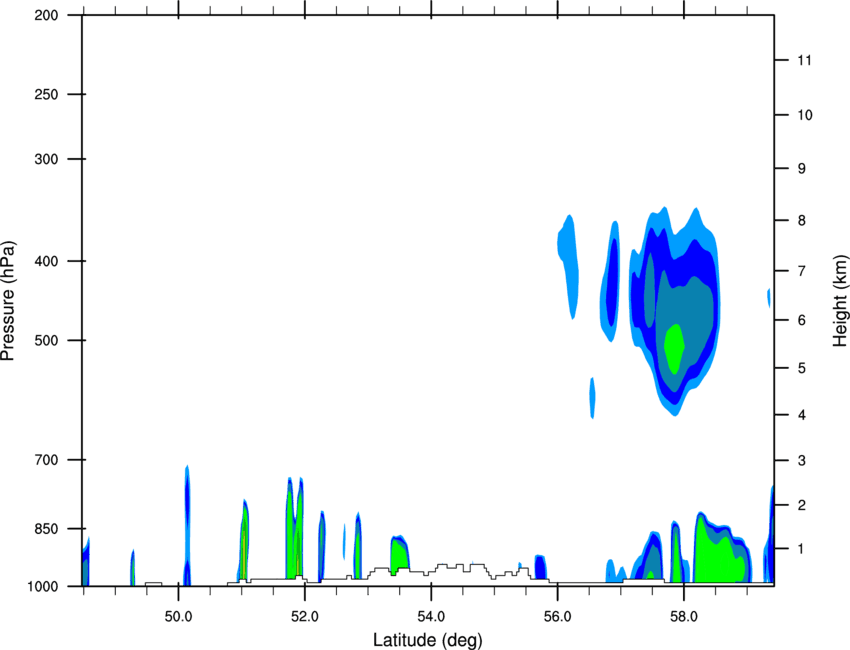The height and width of the screenshot is (650, 850).
Task: Click the 4 km height label
Action: pos(802,415)
